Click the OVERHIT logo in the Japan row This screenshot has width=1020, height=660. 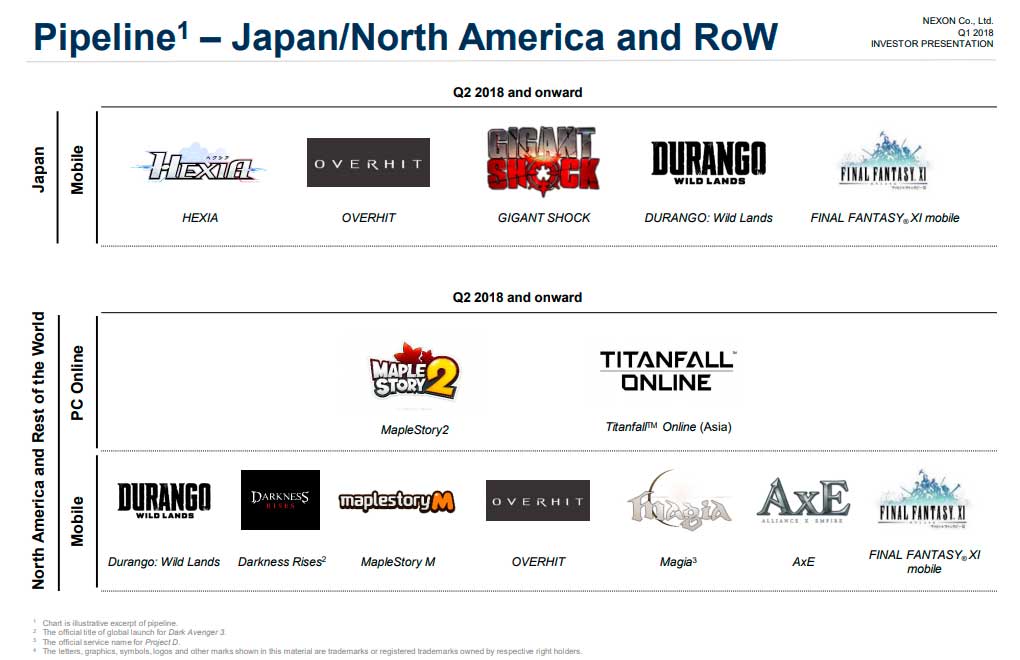368,163
